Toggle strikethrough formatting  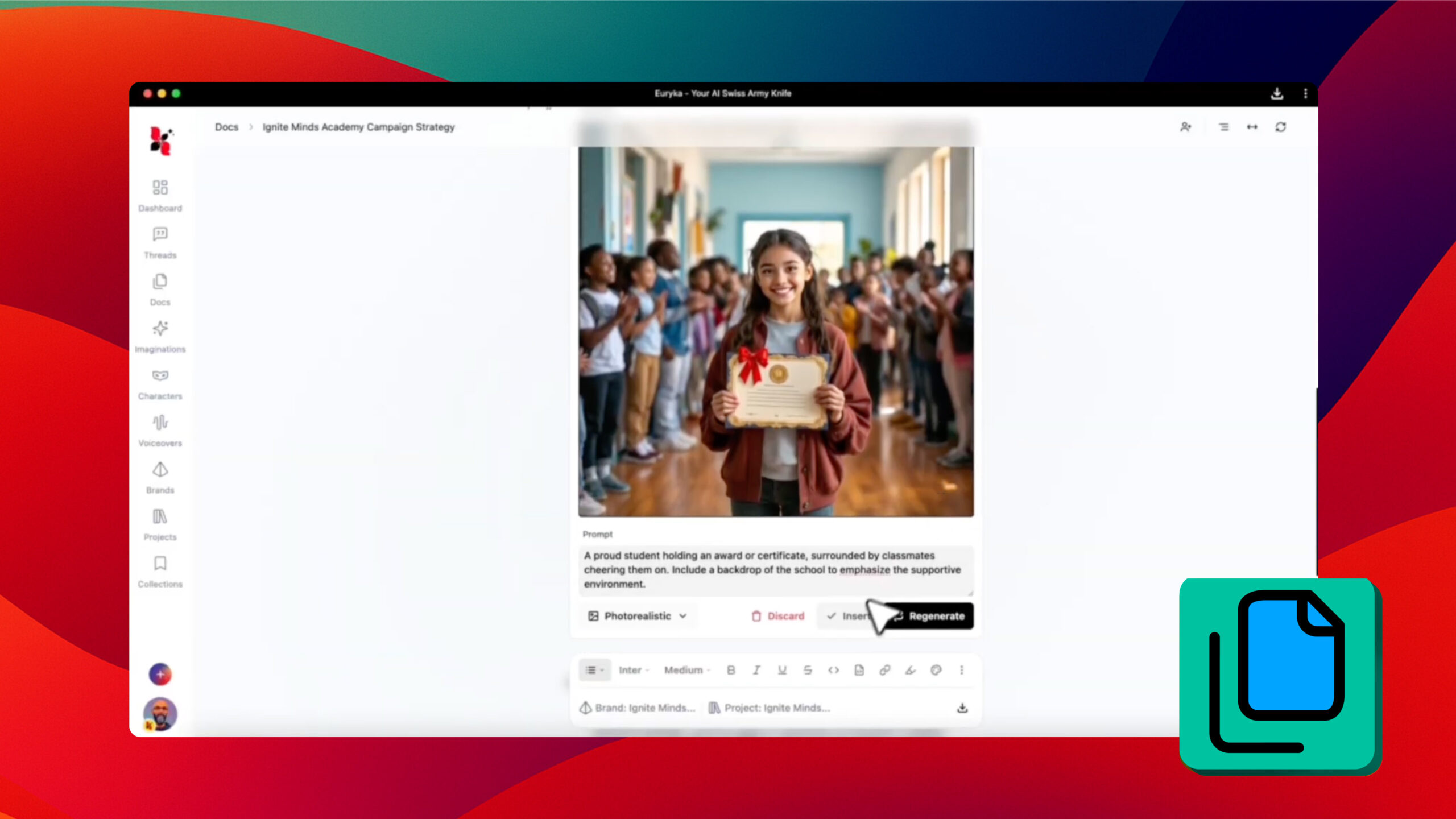pos(808,670)
